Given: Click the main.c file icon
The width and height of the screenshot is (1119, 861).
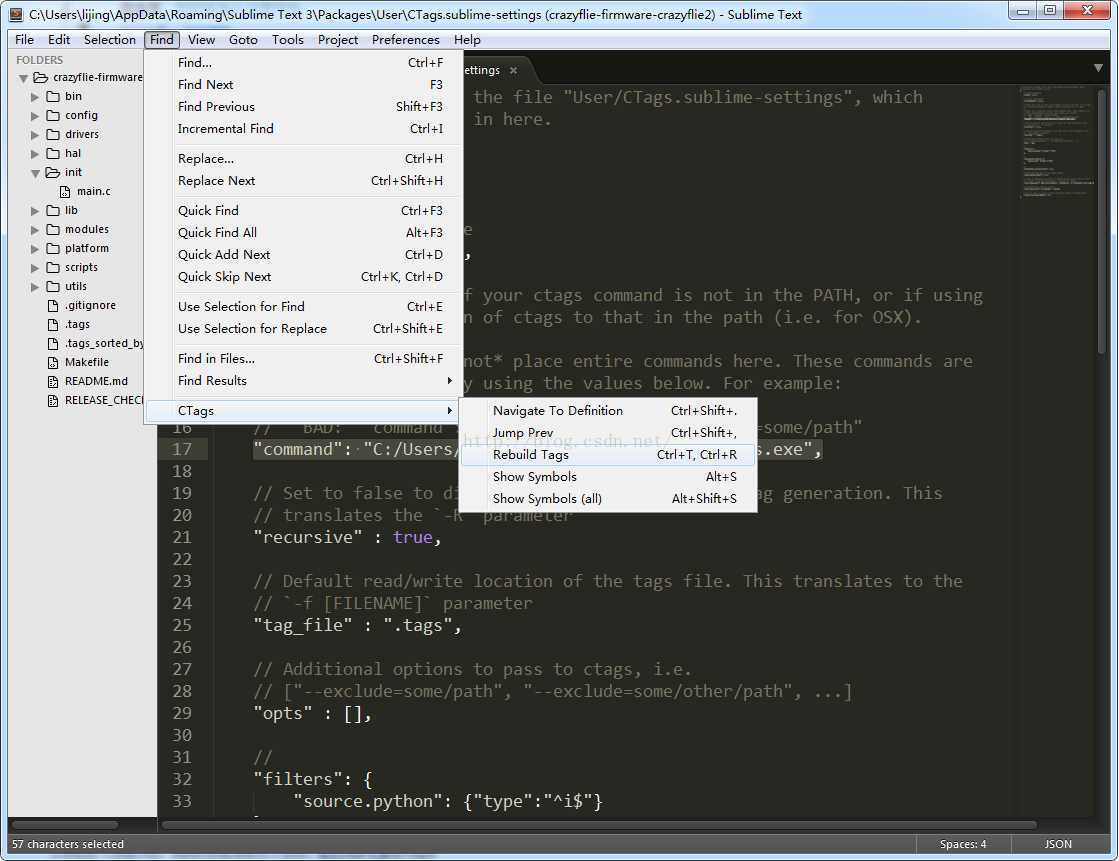Looking at the screenshot, I should point(65,191).
